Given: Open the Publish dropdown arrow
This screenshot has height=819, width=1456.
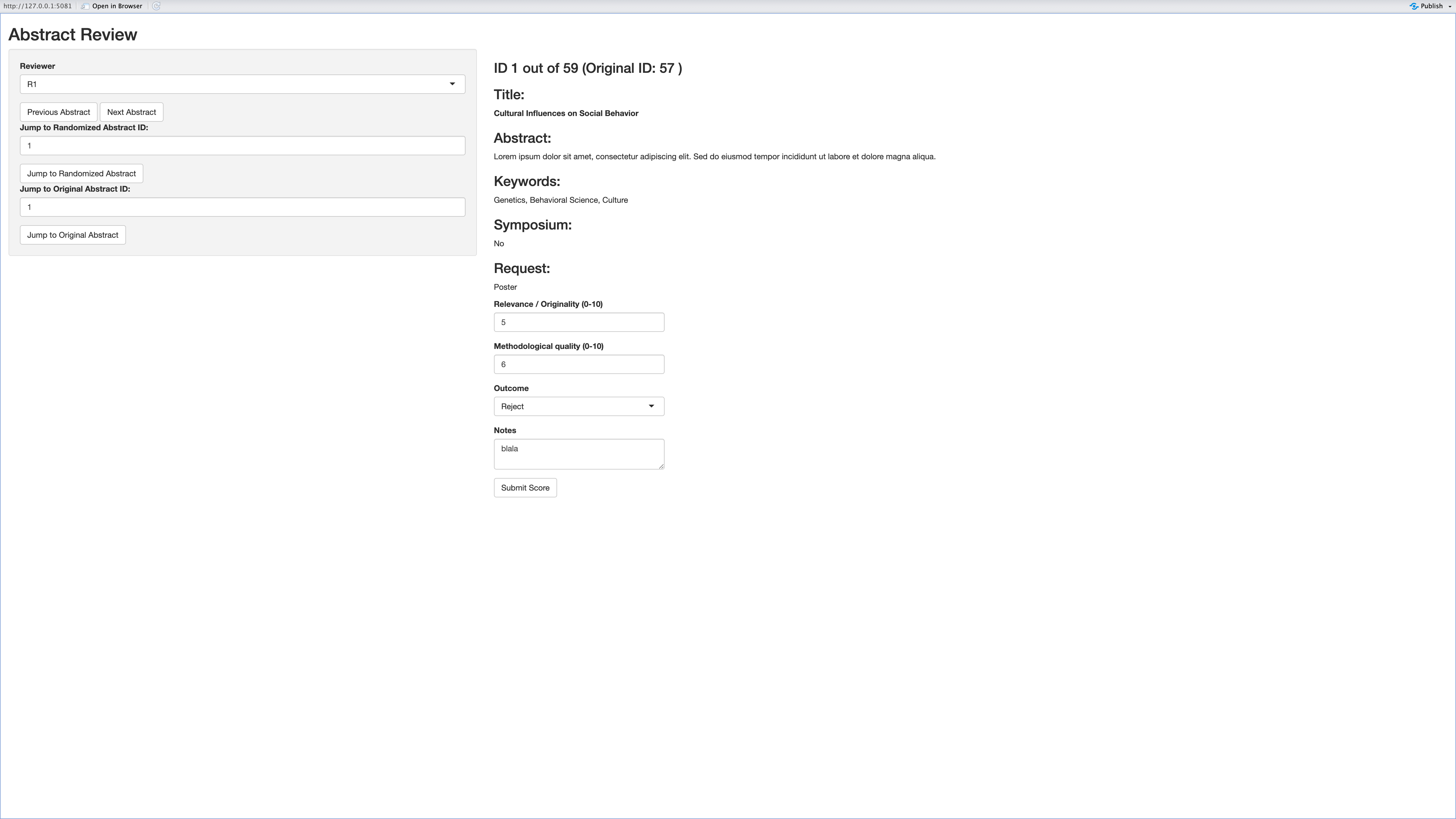Looking at the screenshot, I should coord(1450,6).
